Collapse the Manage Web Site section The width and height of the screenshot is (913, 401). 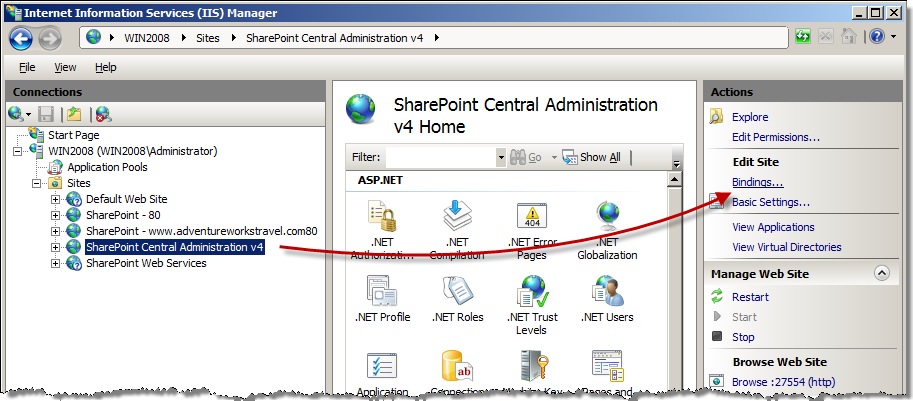pyautogui.click(x=882, y=273)
